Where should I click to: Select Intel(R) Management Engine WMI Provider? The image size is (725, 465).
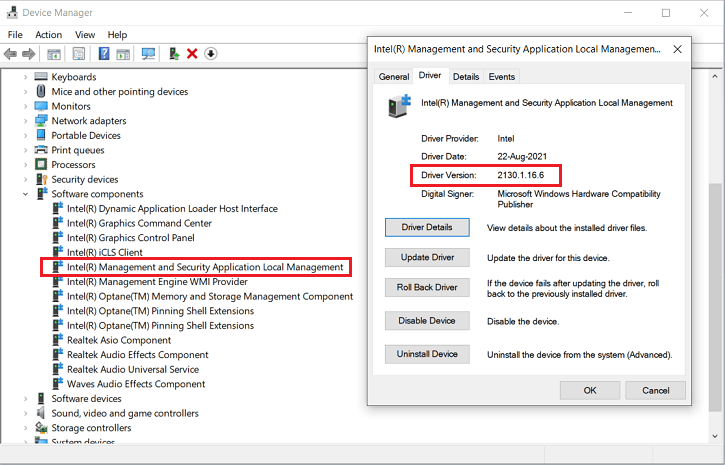pyautogui.click(x=157, y=281)
